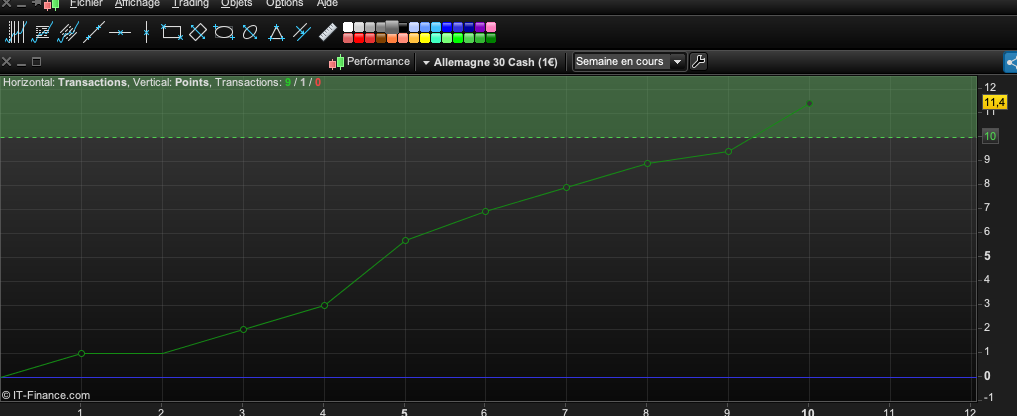The width and height of the screenshot is (1017, 416).
Task: Maximize the Performance chart panel
Action: [36, 62]
